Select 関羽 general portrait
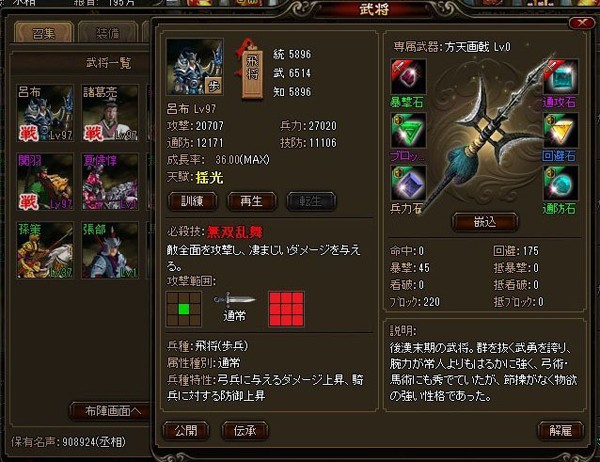The image size is (600, 462). [45, 181]
